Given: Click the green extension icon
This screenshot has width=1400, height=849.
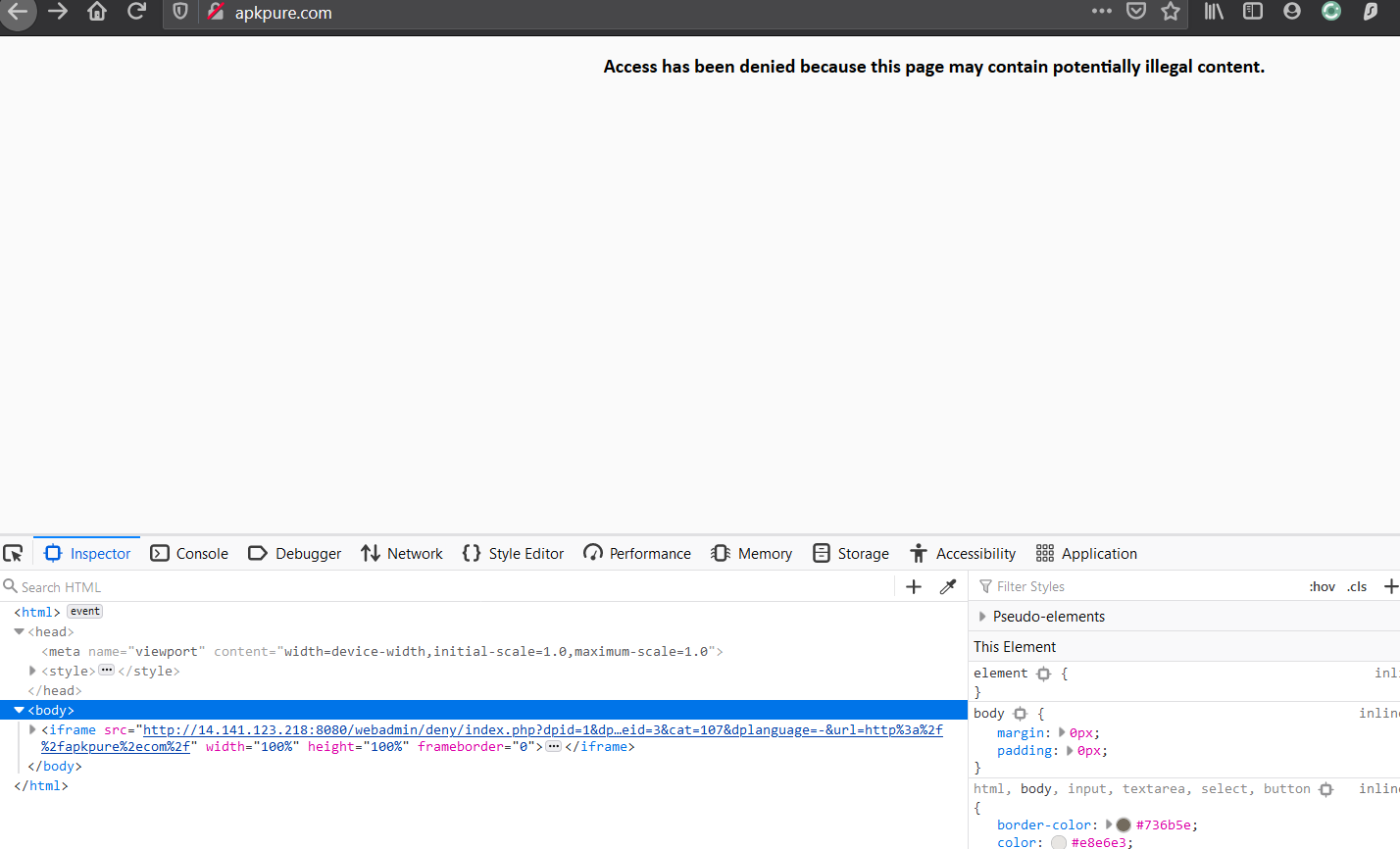Looking at the screenshot, I should click(1330, 12).
